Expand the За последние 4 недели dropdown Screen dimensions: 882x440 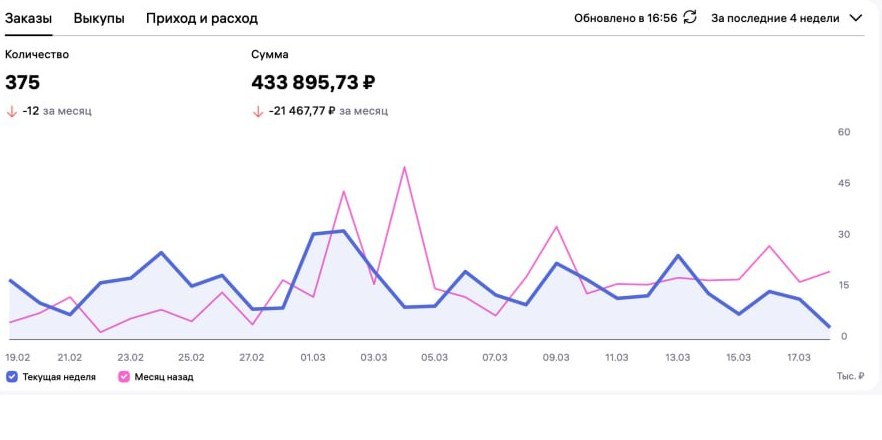(786, 18)
